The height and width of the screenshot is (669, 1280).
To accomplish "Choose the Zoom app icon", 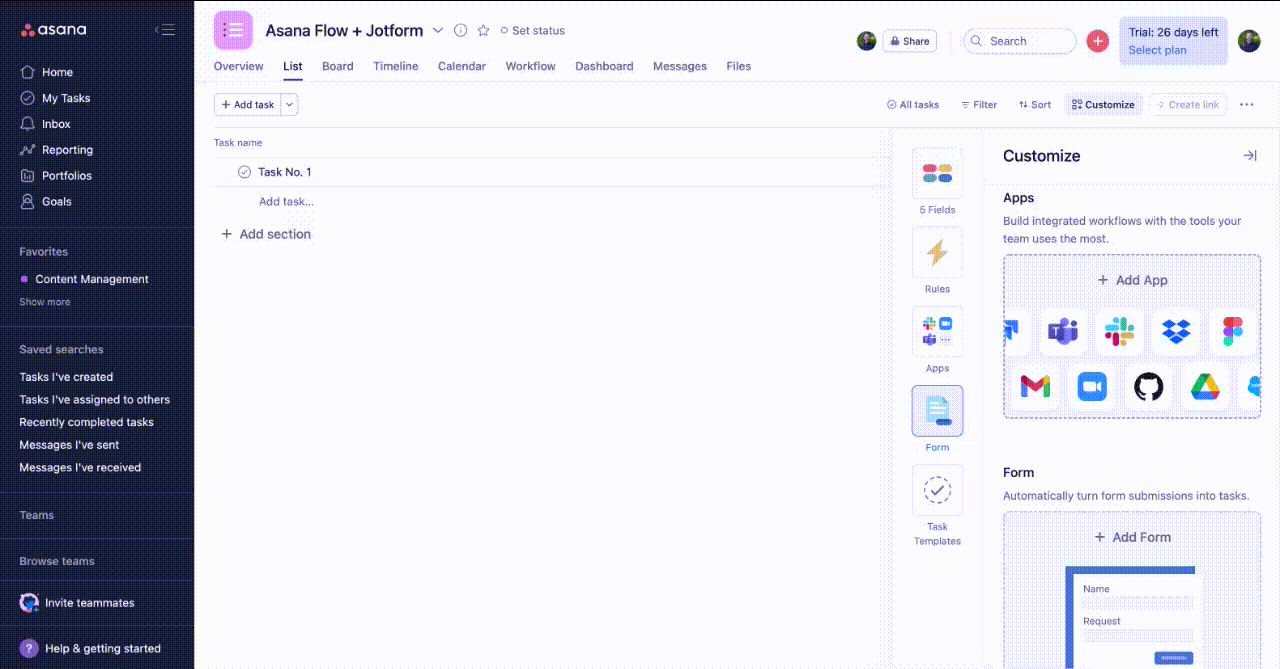I will [x=1092, y=386].
